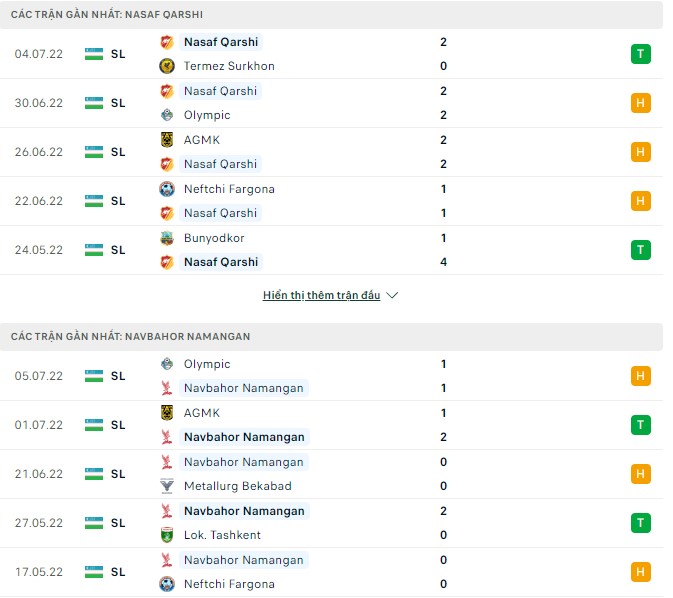Click orange H badge for 17.05.22 match
This screenshot has height=598, width=673.
640,572
